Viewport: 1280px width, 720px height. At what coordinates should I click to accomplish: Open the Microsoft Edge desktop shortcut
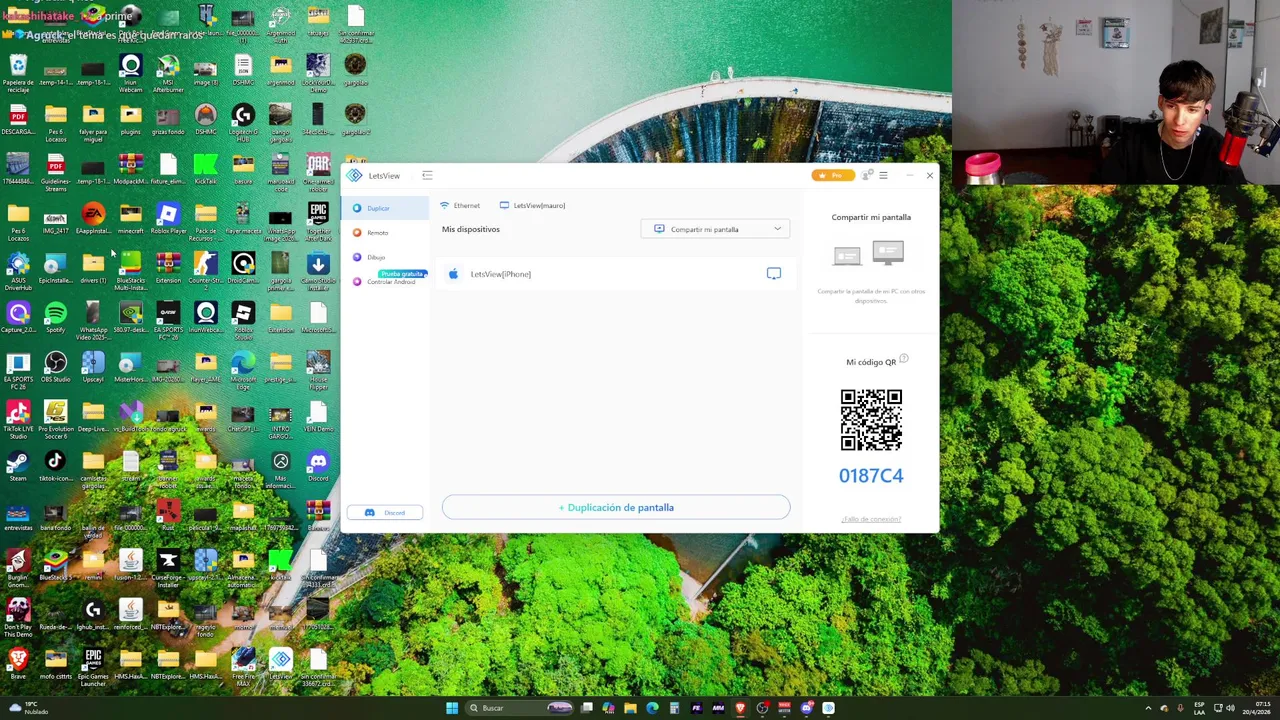243,370
